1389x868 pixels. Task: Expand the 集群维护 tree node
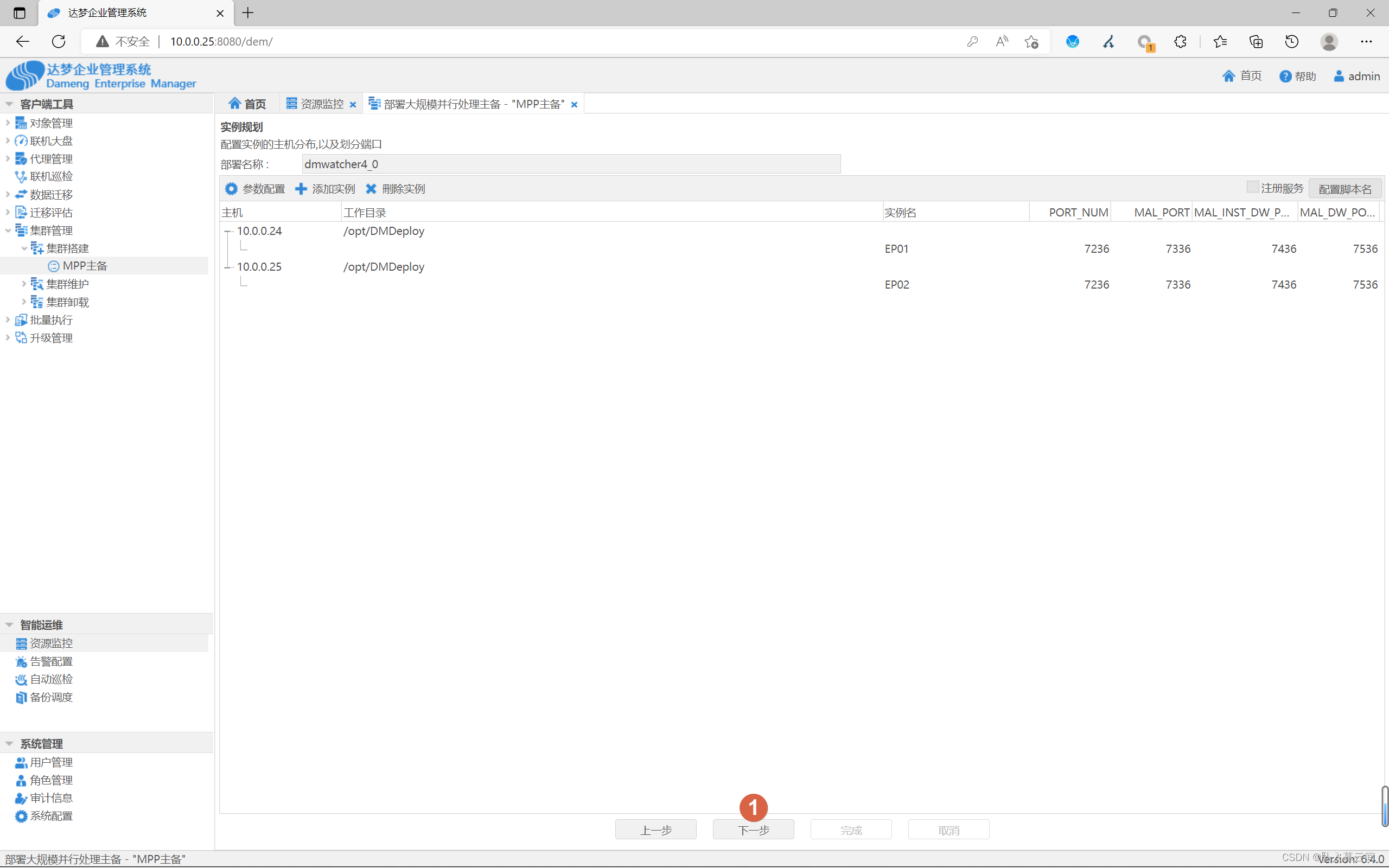pyautogui.click(x=24, y=284)
